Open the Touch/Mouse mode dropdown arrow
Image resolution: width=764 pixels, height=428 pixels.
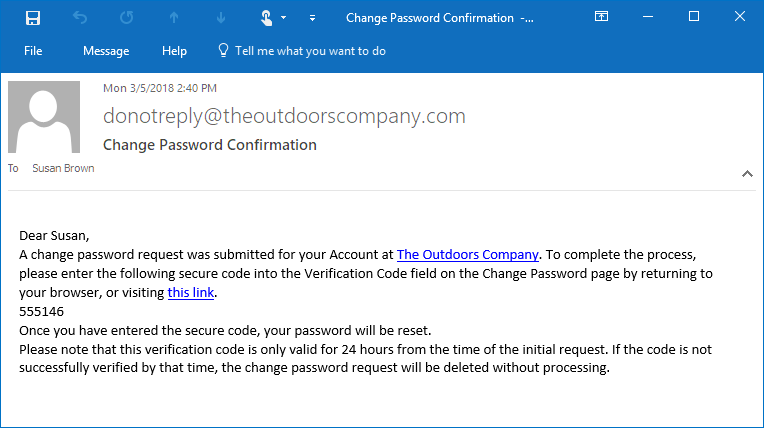(x=285, y=18)
